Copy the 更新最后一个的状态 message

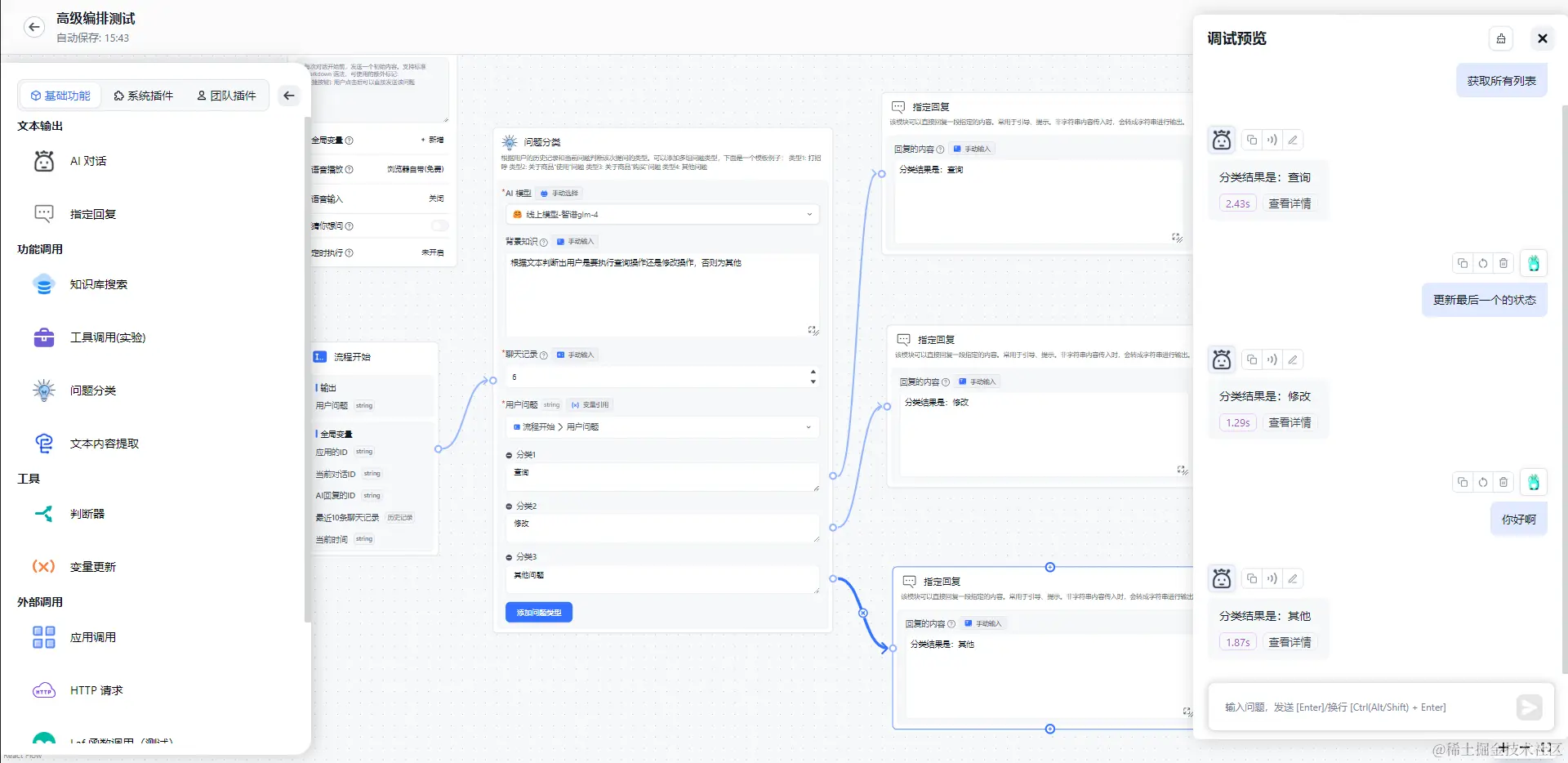click(x=1463, y=263)
